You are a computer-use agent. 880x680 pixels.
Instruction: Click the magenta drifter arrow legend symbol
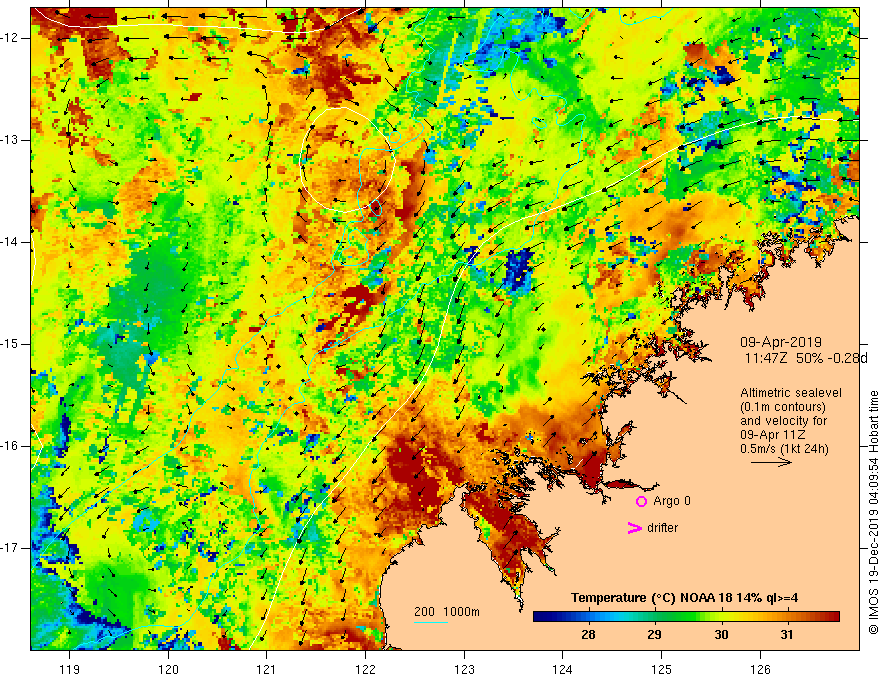634,528
